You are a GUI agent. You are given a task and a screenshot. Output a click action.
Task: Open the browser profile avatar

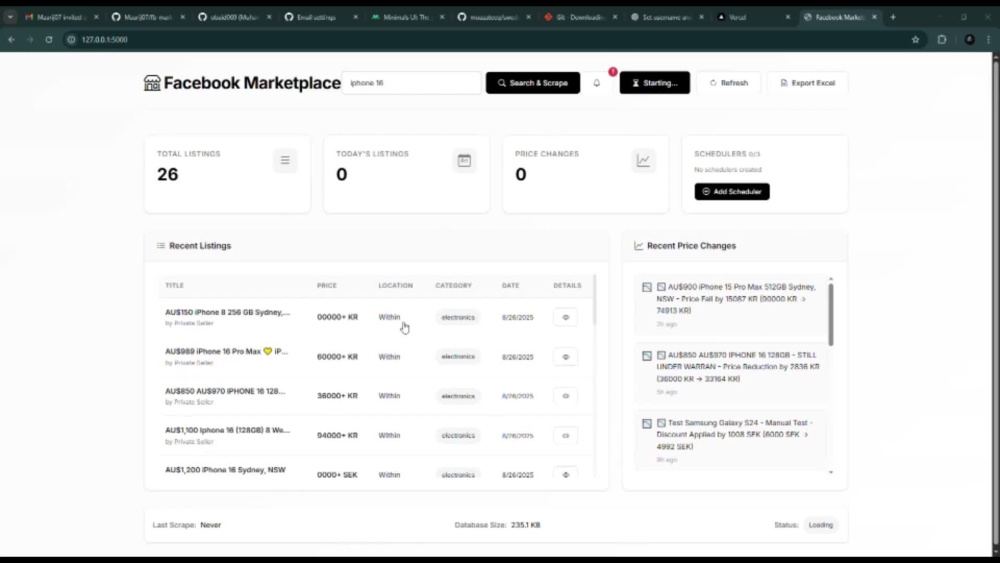tap(969, 40)
